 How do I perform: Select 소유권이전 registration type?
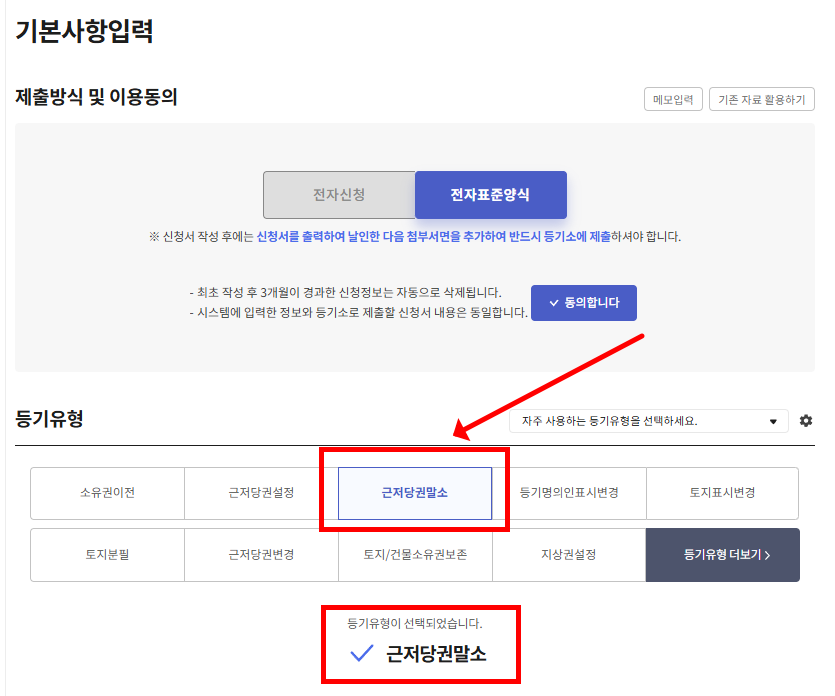click(x=107, y=493)
